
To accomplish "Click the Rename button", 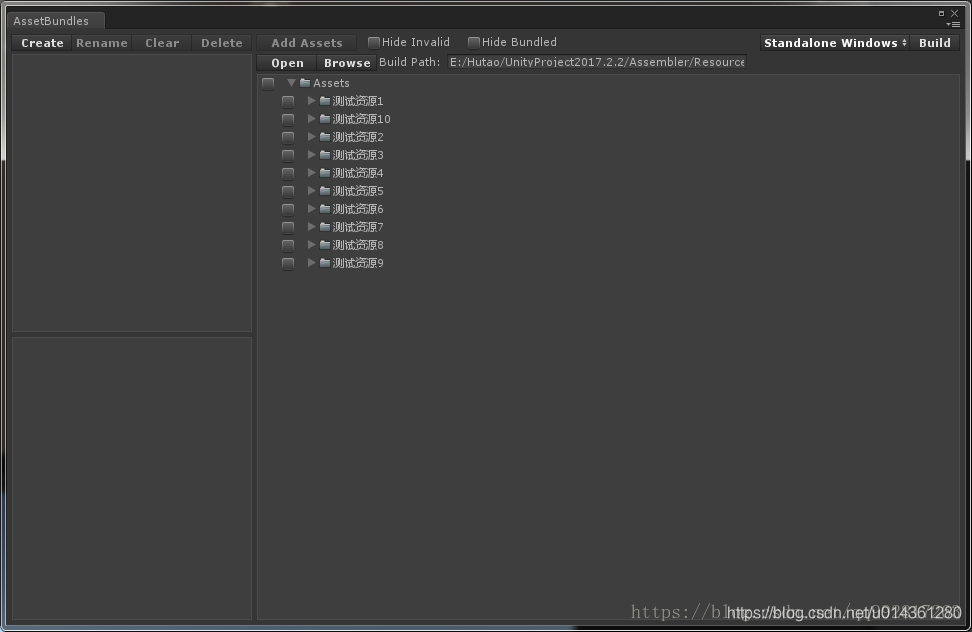I will click(x=102, y=43).
